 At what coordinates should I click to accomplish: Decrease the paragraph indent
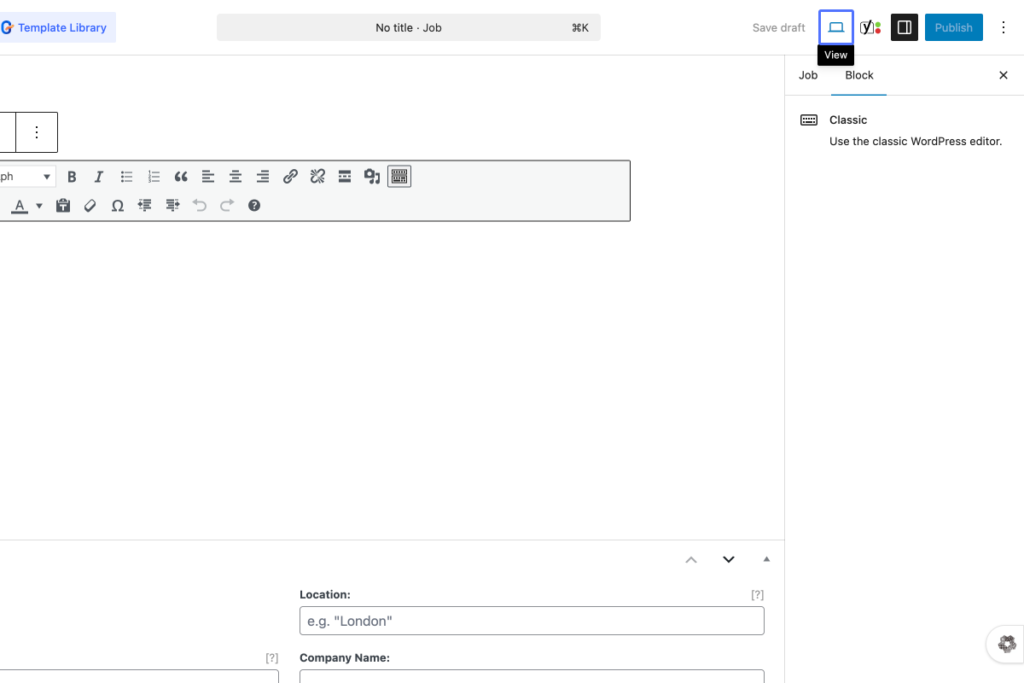(x=144, y=206)
